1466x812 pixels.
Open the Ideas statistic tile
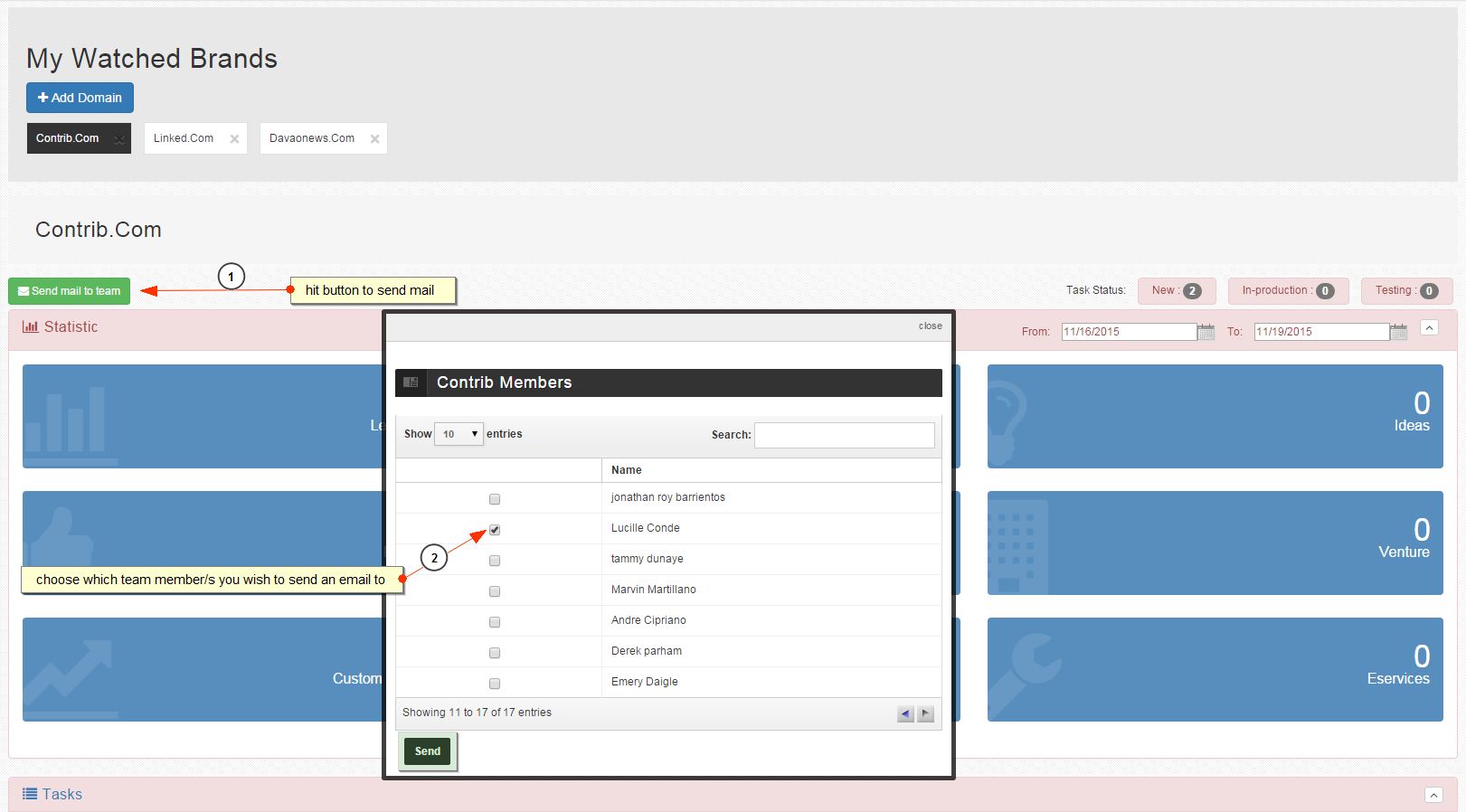pyautogui.click(x=1215, y=416)
